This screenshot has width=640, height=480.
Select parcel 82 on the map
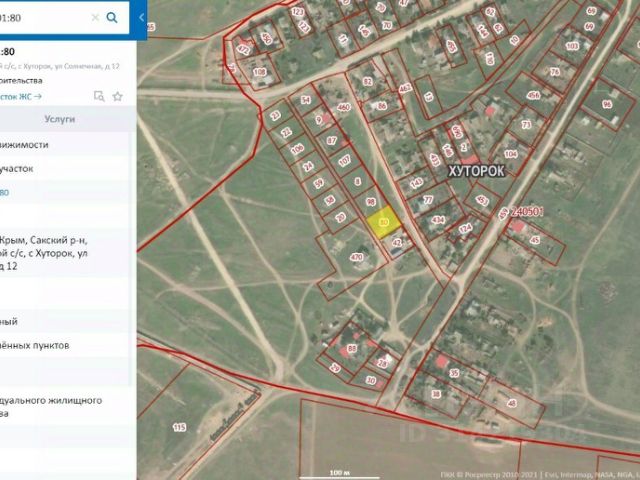(x=368, y=81)
